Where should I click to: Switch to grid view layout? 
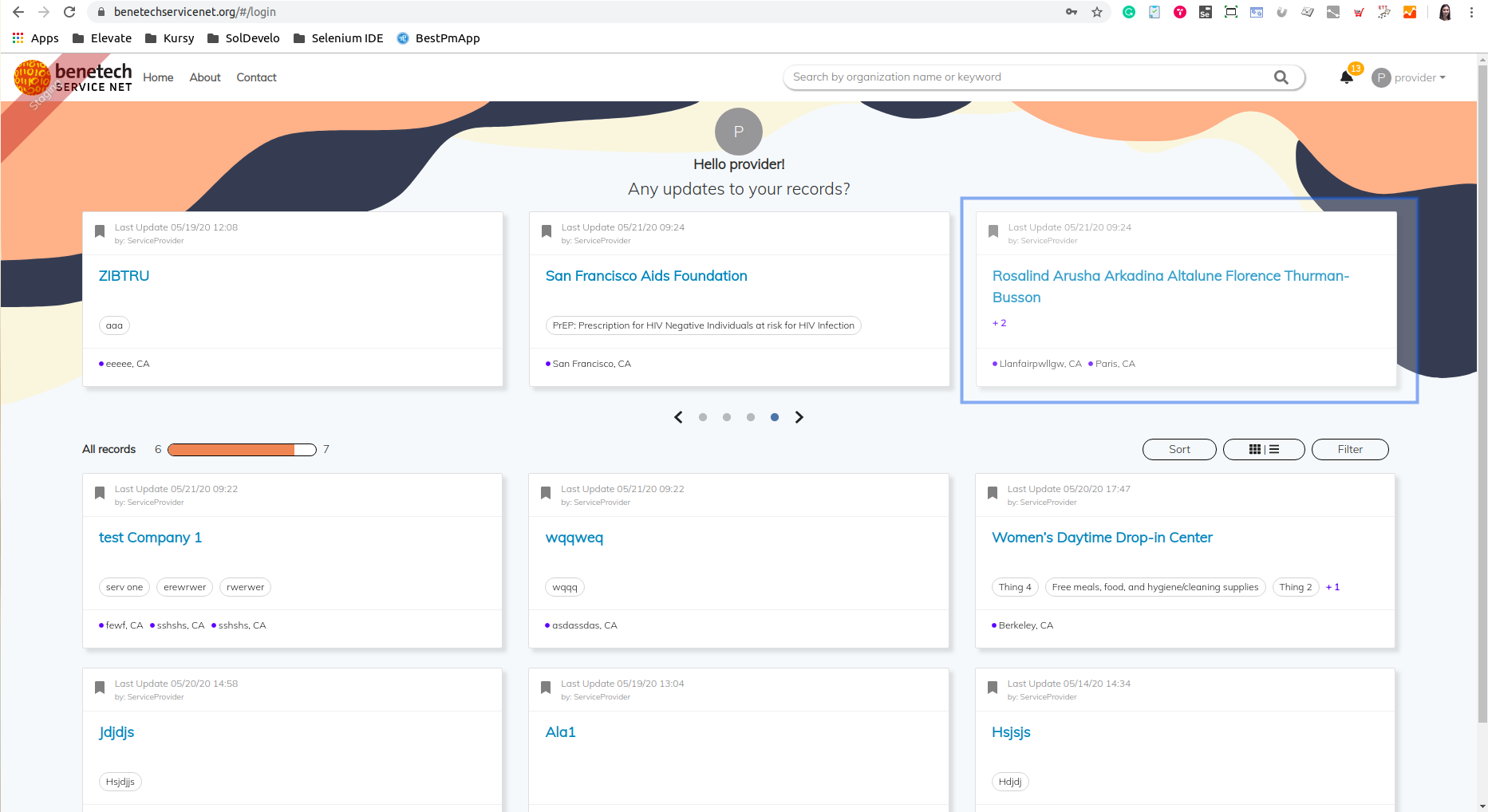pos(1254,449)
